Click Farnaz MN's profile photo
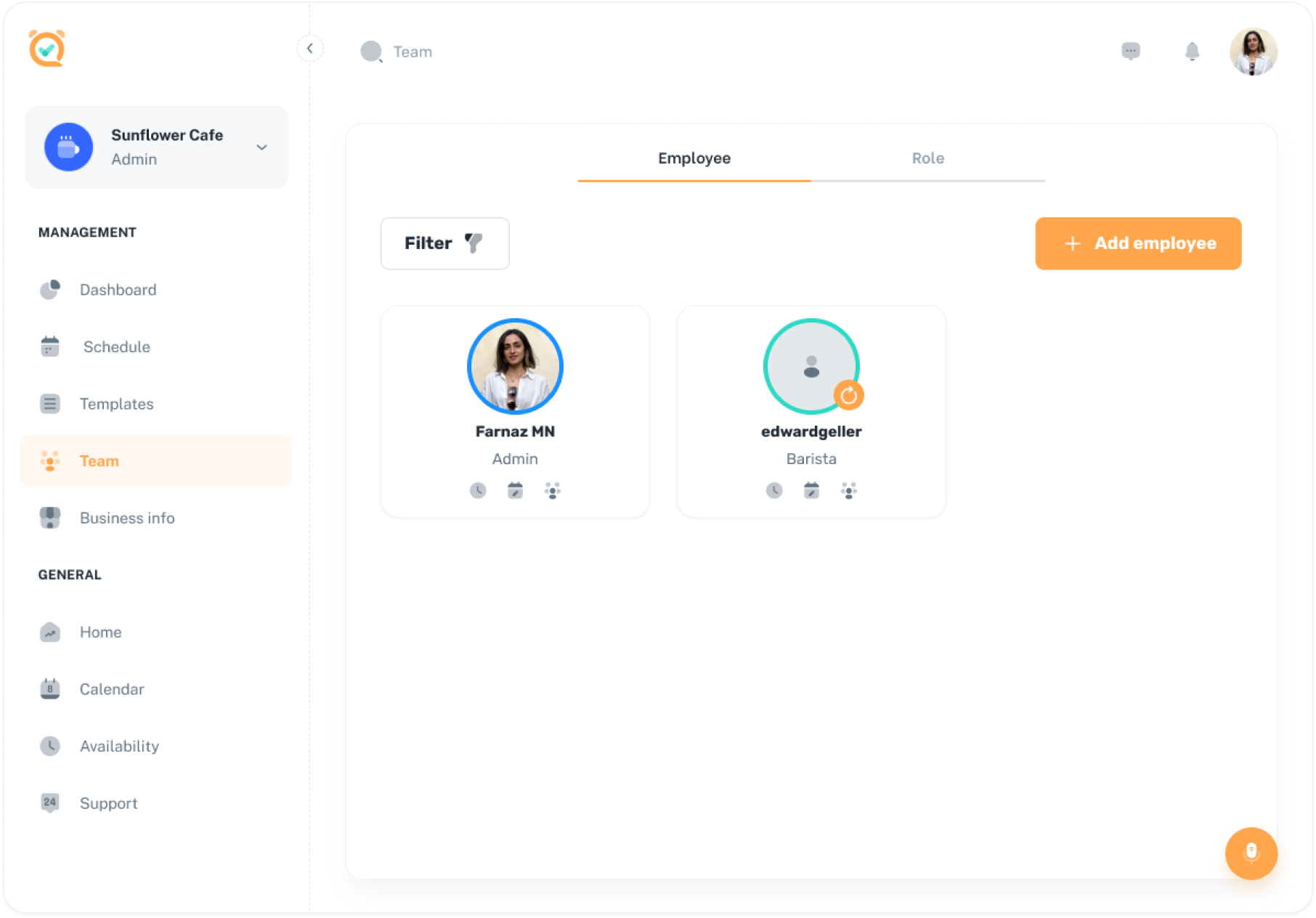Screen dimensions: 1316x918 pyautogui.click(x=515, y=366)
